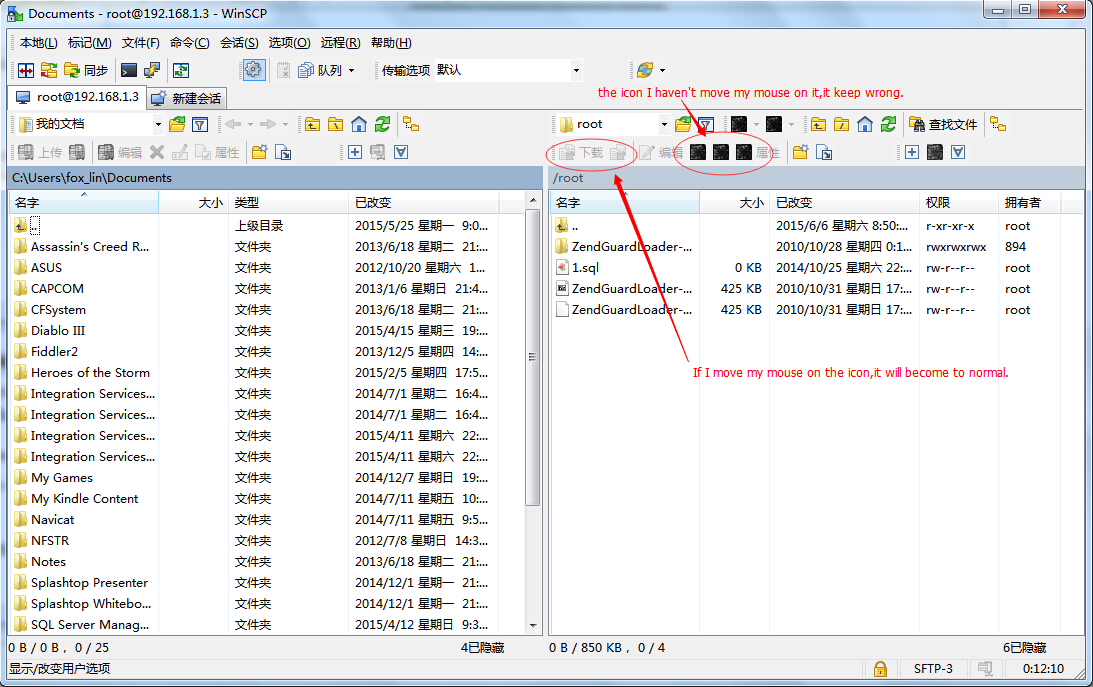The height and width of the screenshot is (687, 1093).
Task: Open local panel filter icon
Action: pos(200,124)
